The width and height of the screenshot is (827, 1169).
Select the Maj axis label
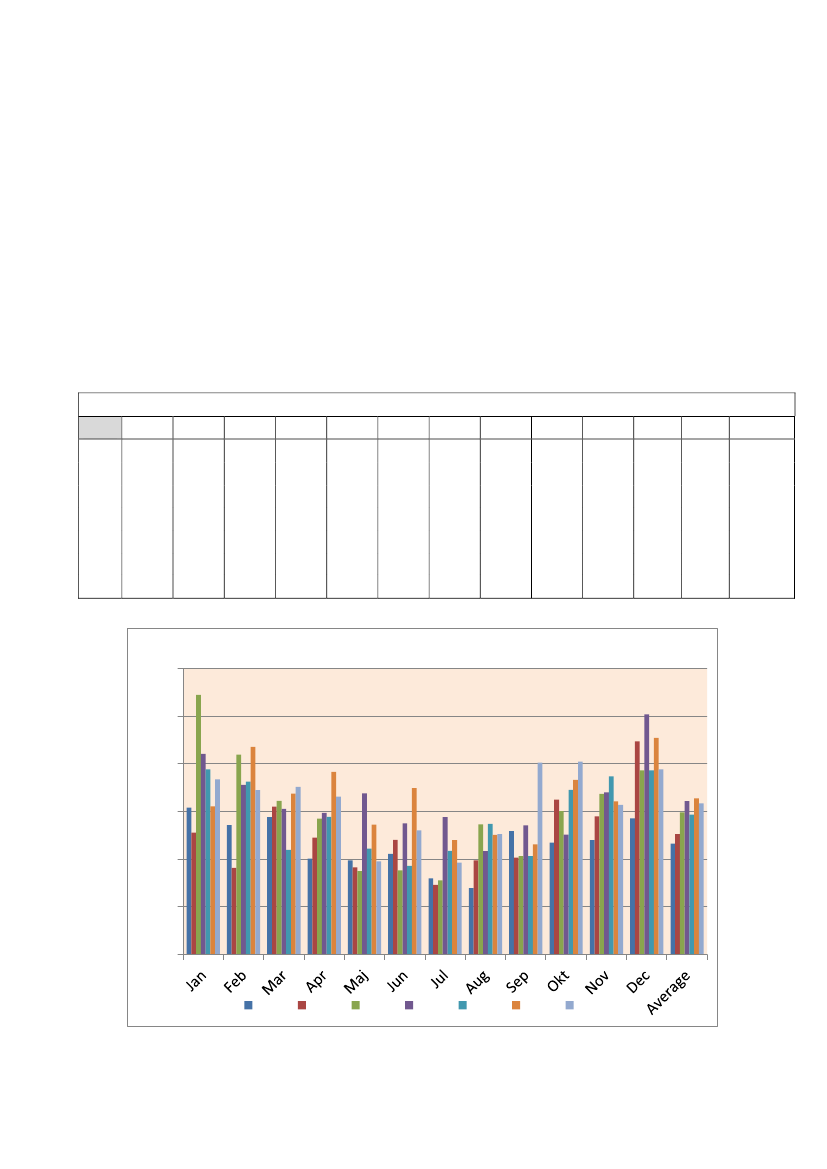coord(356,983)
